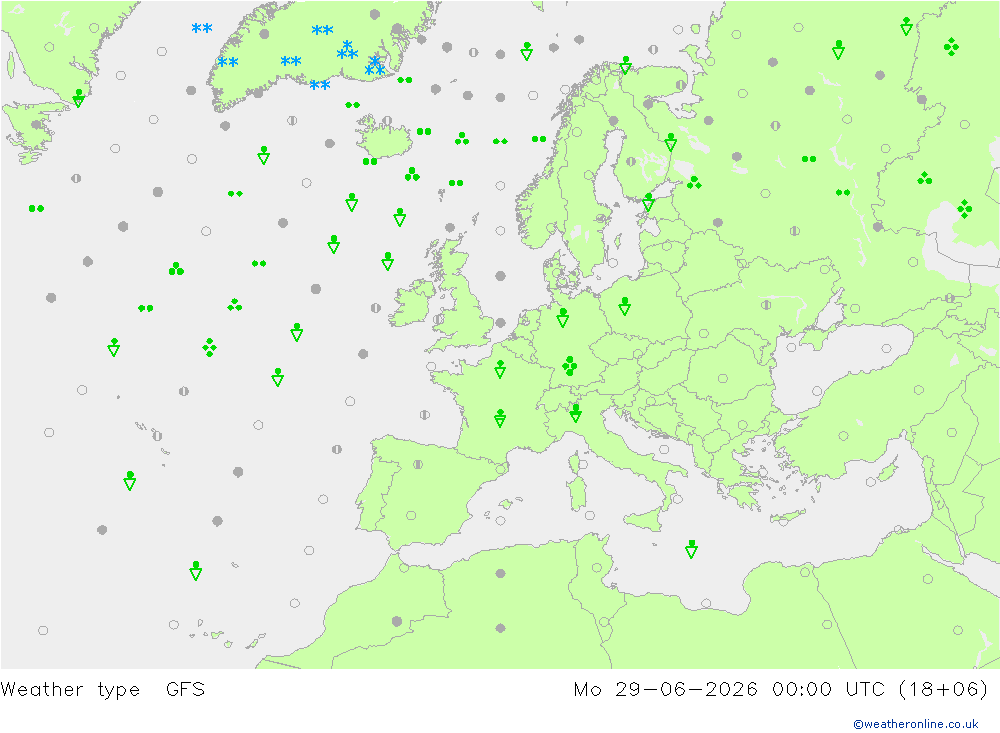Image resolution: width=1000 pixels, height=733 pixels.
Task: Click the shower symbol over northwestern Germany
Action: [562, 317]
